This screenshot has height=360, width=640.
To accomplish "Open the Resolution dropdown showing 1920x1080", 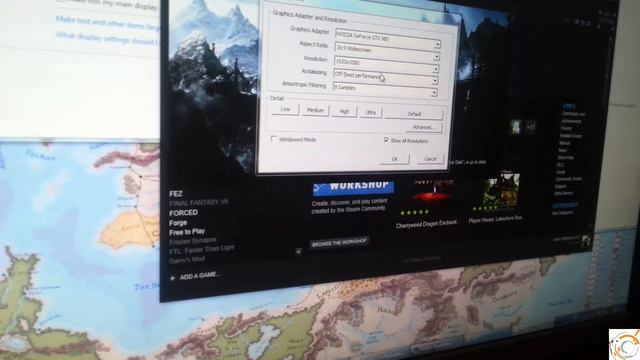I will coord(436,69).
